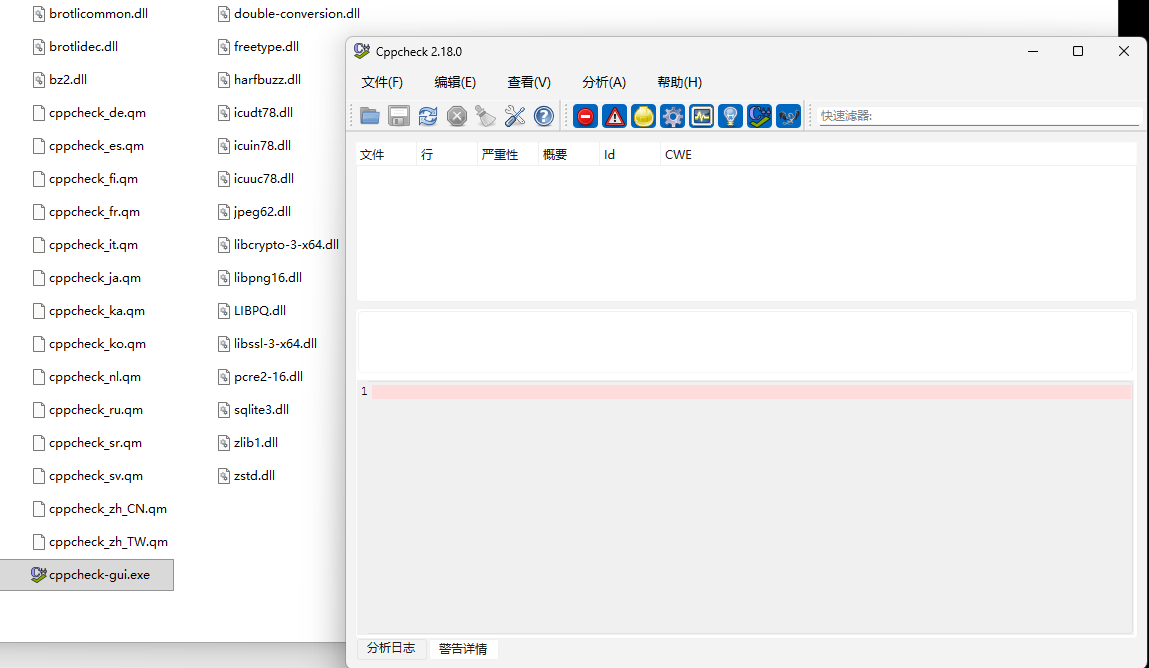This screenshot has width=1149, height=668.
Task: Sort by the 行 column header
Action: 447,155
